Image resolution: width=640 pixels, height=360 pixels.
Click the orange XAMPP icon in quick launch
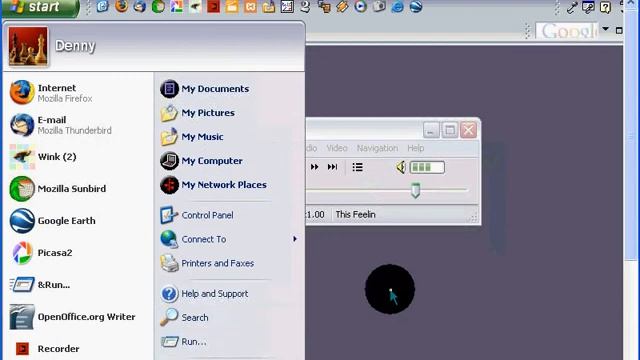pyautogui.click(x=250, y=6)
